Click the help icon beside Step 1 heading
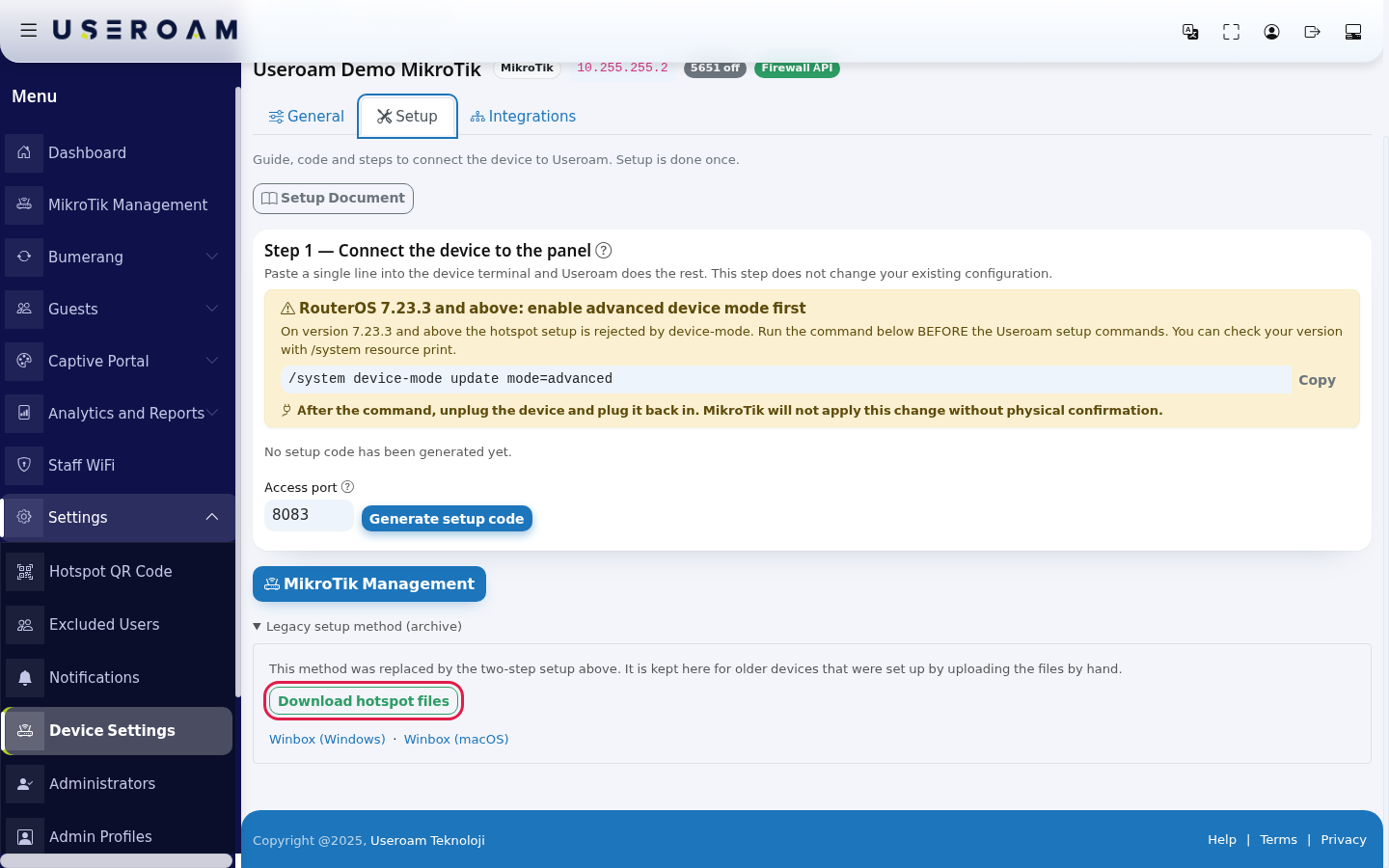Image resolution: width=1389 pixels, height=868 pixels. 604,251
